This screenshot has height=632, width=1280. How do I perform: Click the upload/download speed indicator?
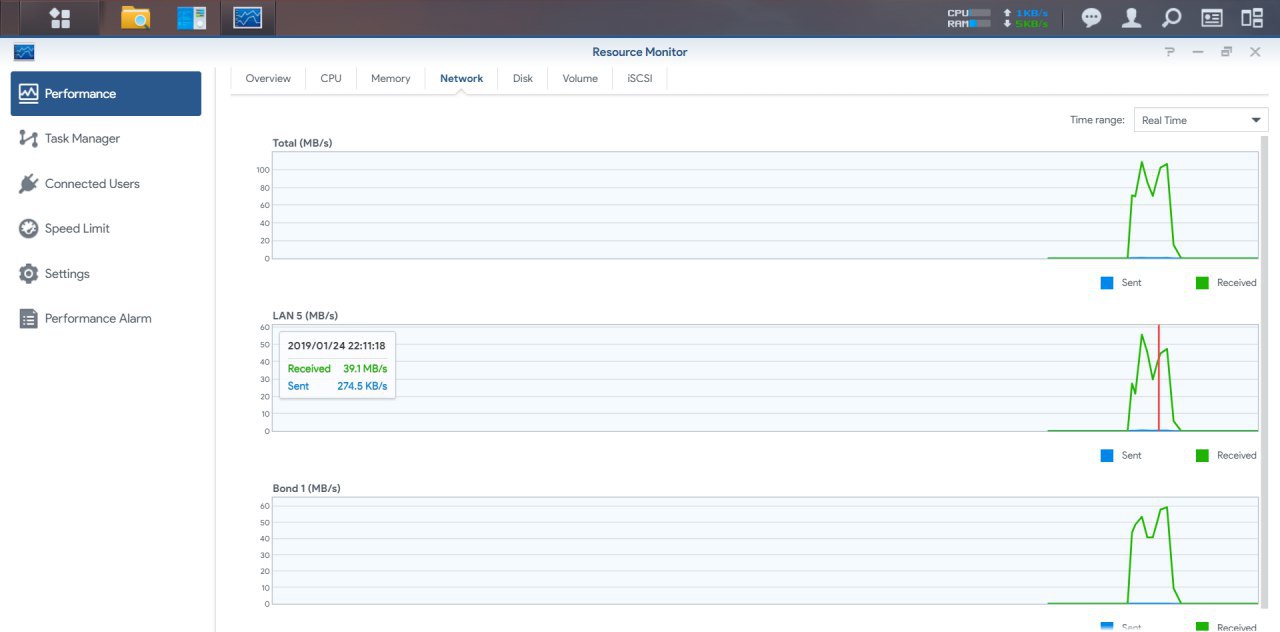pos(1025,18)
